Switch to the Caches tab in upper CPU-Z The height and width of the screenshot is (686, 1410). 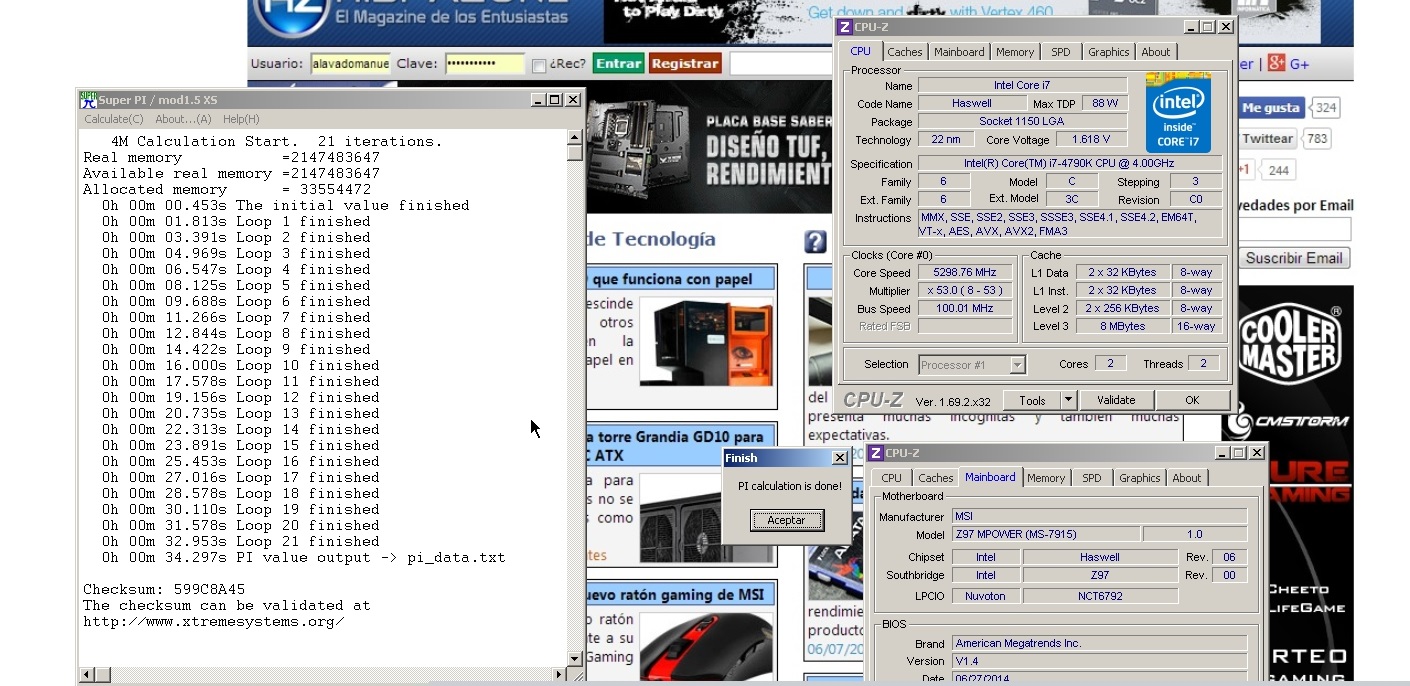point(905,52)
